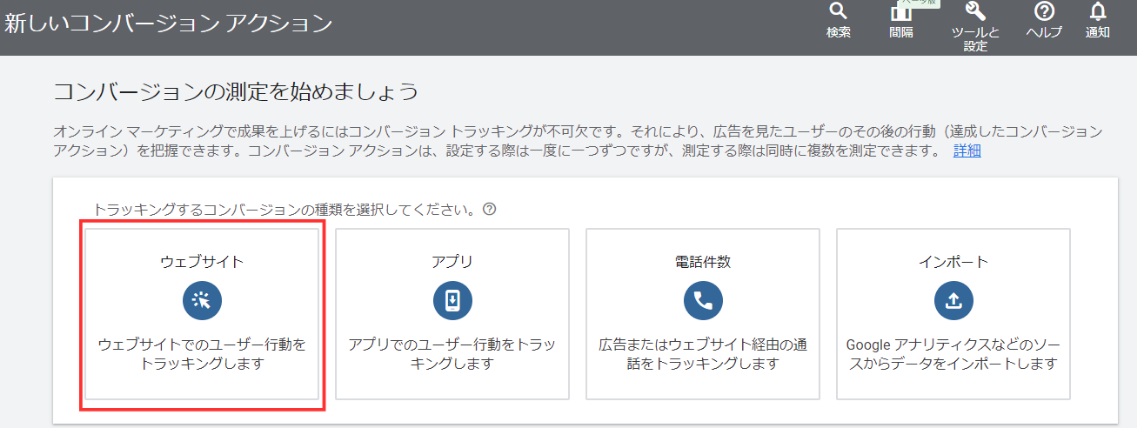
Task: Click the 検索 label in header
Action: pos(838,33)
